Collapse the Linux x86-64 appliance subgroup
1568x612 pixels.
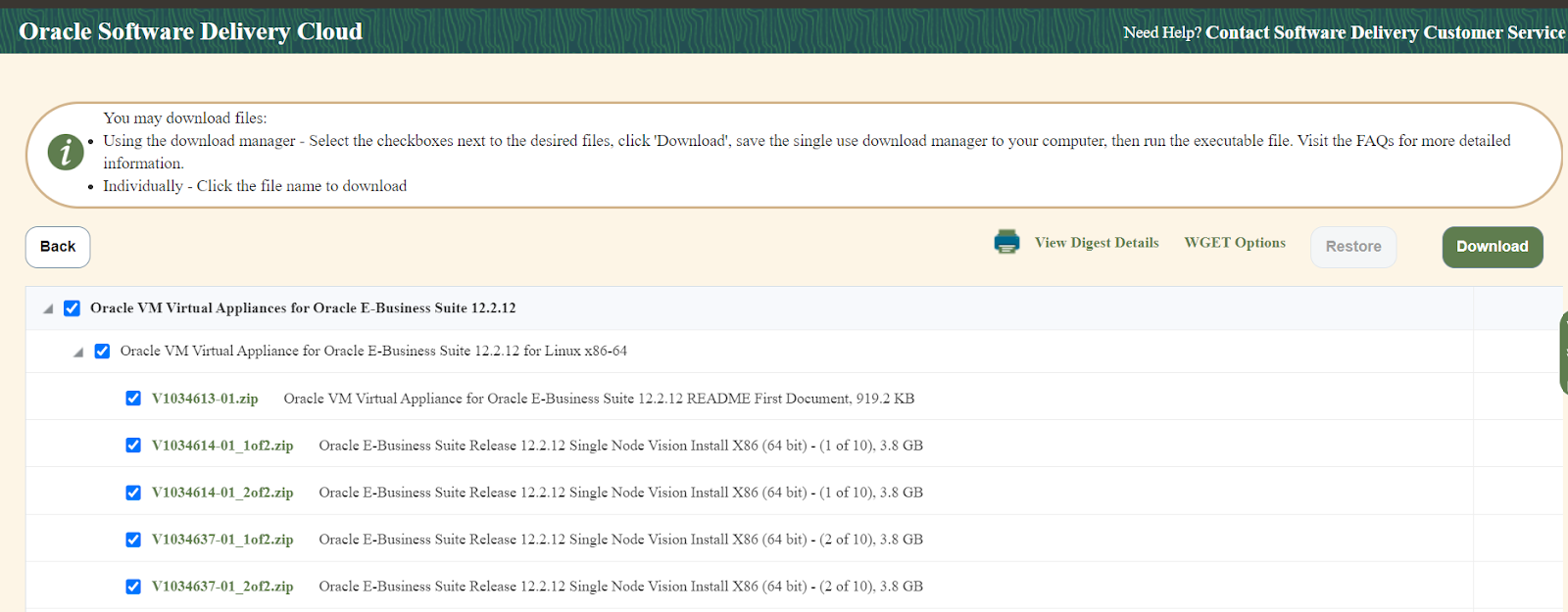click(x=78, y=353)
